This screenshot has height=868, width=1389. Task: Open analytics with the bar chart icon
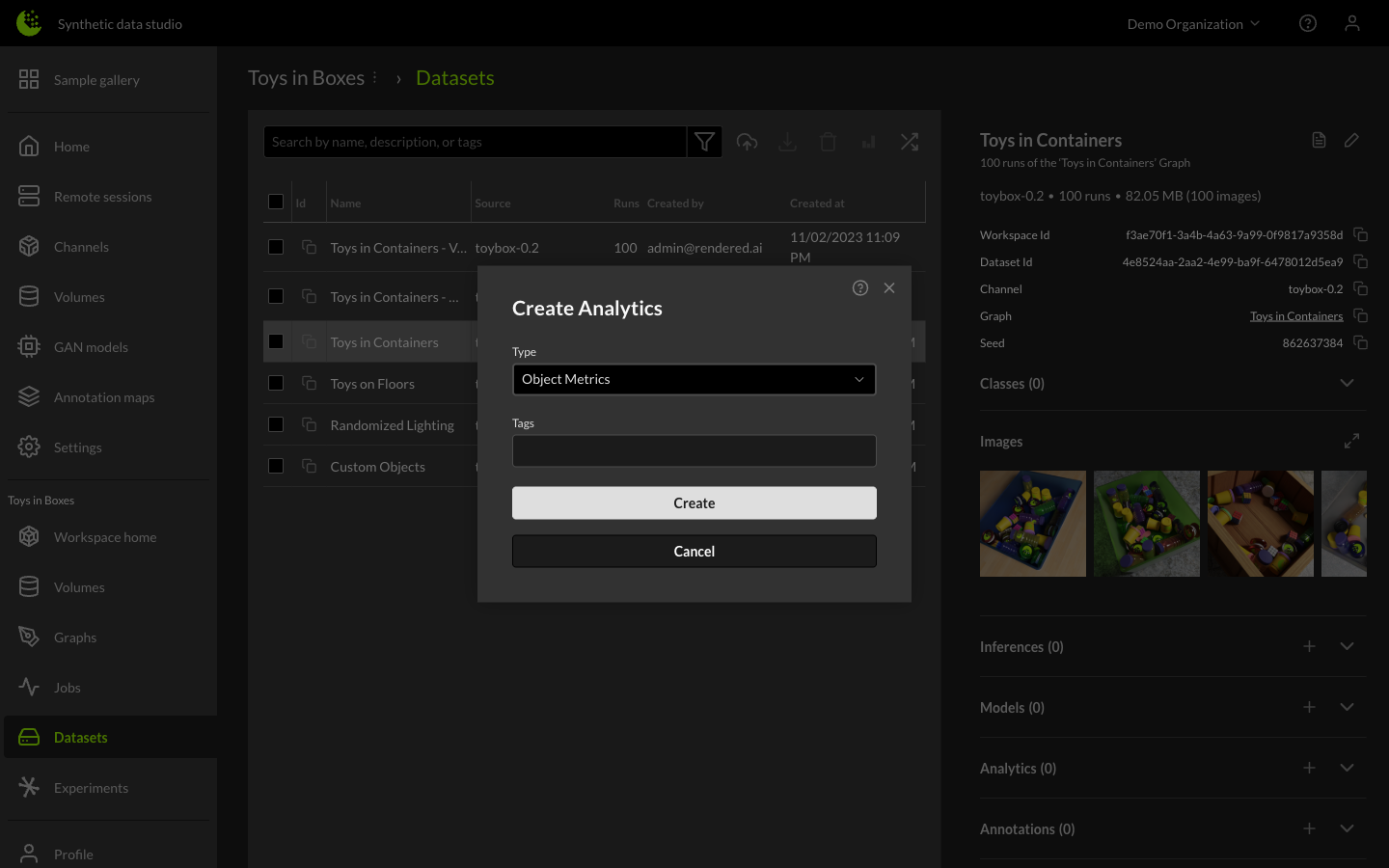(x=868, y=141)
